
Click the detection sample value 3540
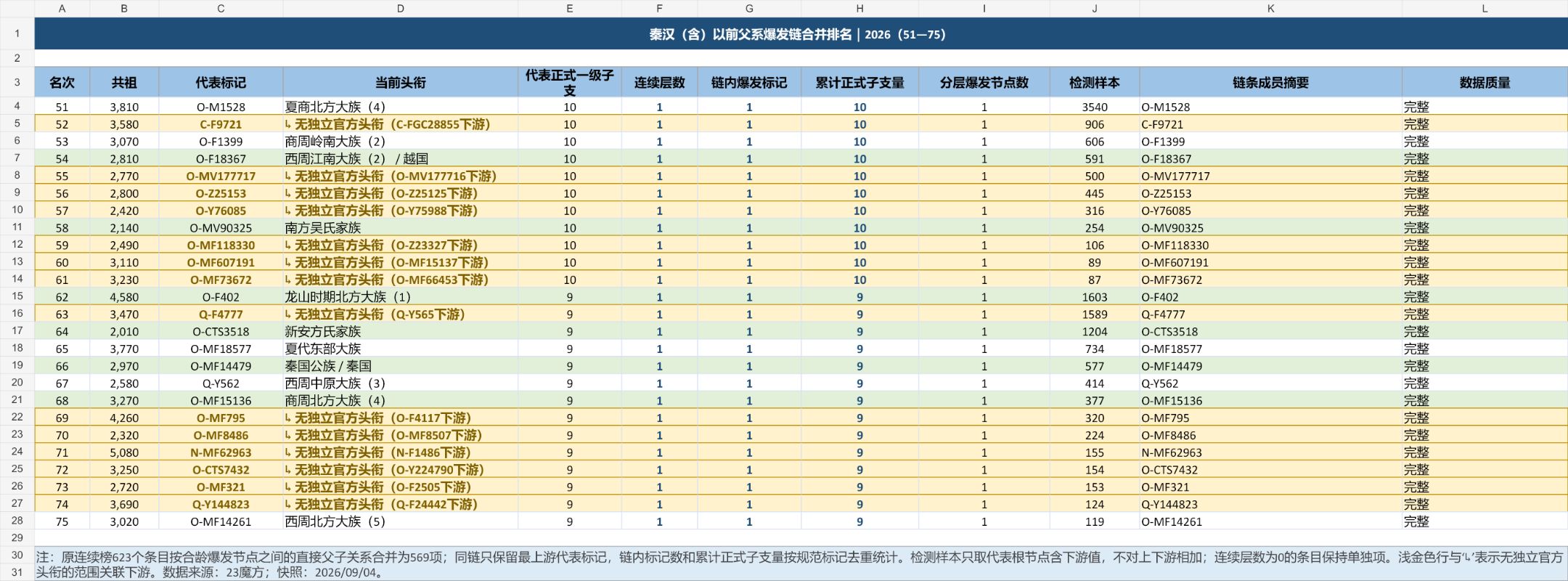pyautogui.click(x=1094, y=107)
